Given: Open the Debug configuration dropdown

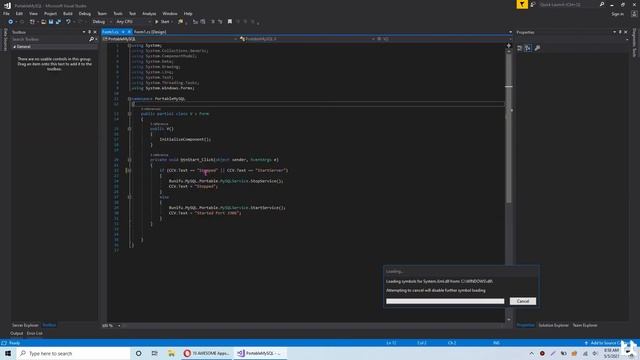Looking at the screenshot, I should (x=102, y=22).
